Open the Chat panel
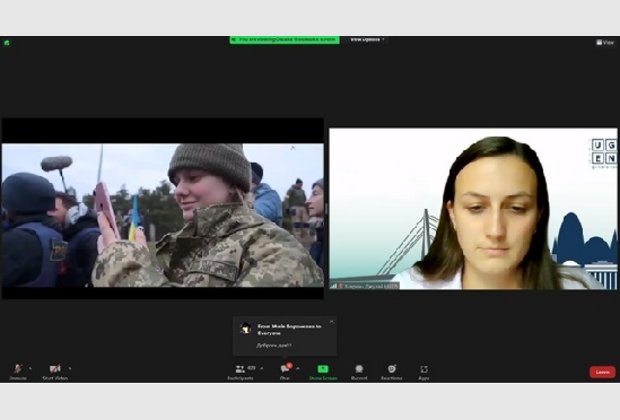 point(285,369)
